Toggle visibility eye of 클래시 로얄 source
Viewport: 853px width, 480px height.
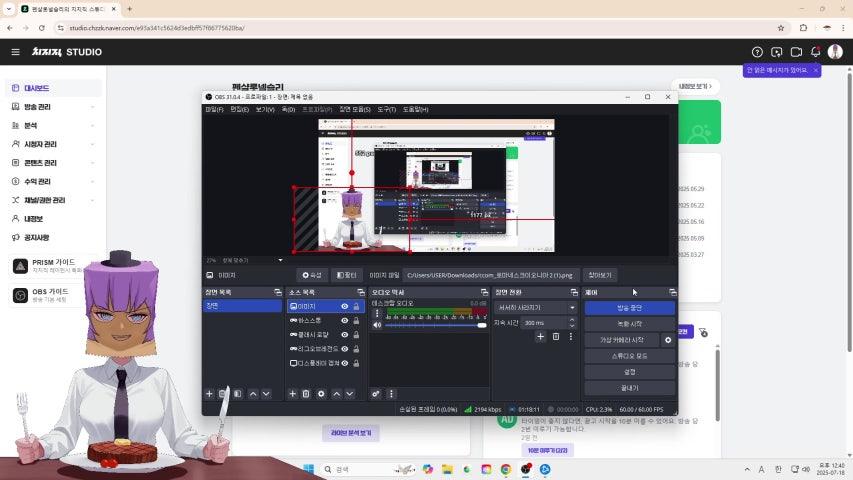click(344, 335)
